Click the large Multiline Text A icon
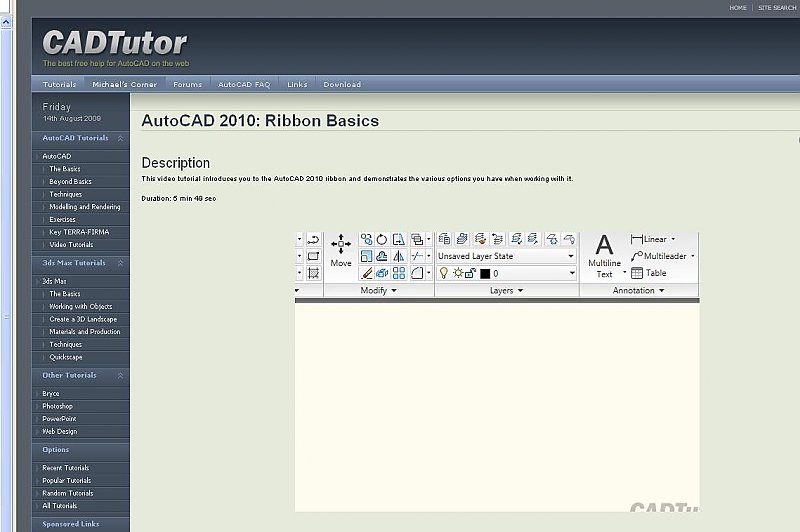The width and height of the screenshot is (800, 532). (x=605, y=245)
